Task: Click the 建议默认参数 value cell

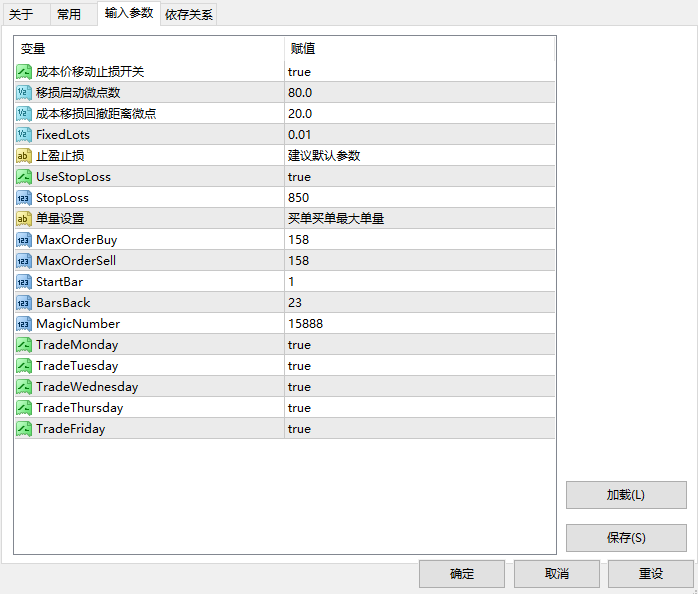Action: click(x=420, y=156)
